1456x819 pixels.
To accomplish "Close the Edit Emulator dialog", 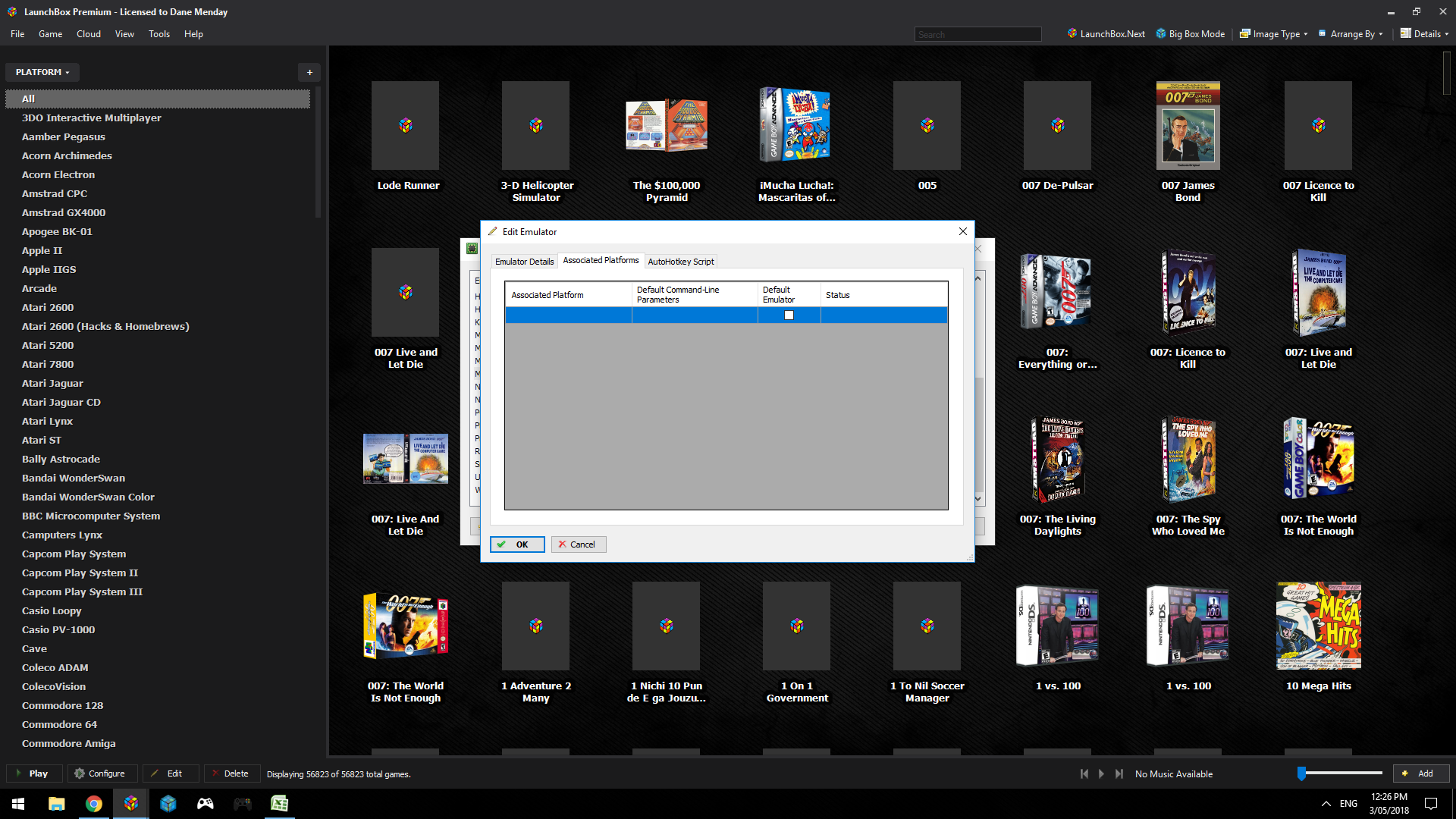I will click(x=963, y=231).
